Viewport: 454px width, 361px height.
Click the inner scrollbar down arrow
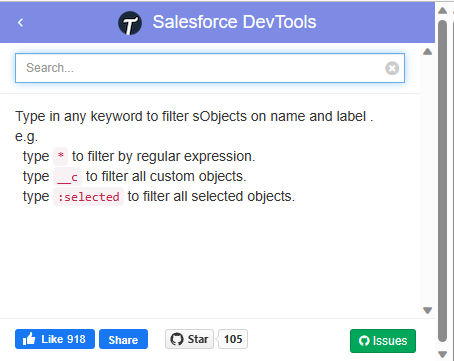(x=427, y=310)
